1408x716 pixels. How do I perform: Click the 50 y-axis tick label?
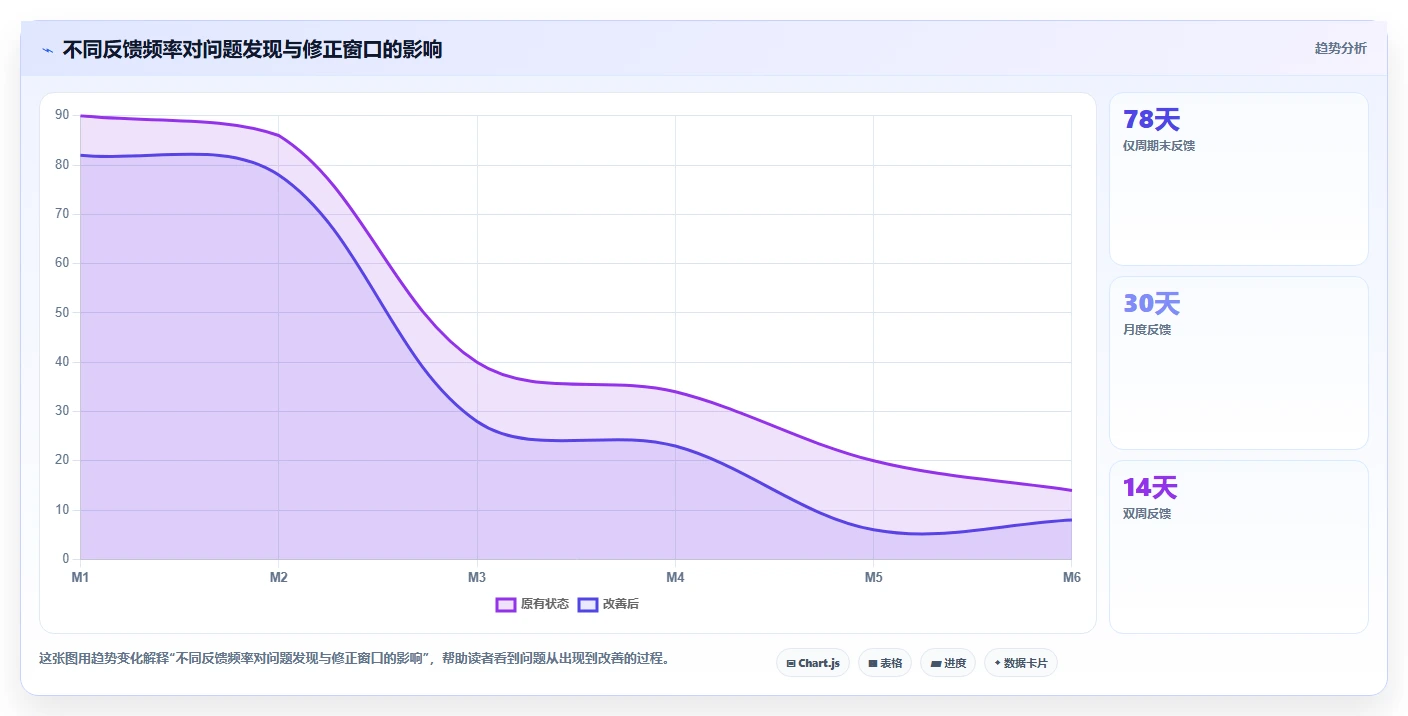(62, 313)
